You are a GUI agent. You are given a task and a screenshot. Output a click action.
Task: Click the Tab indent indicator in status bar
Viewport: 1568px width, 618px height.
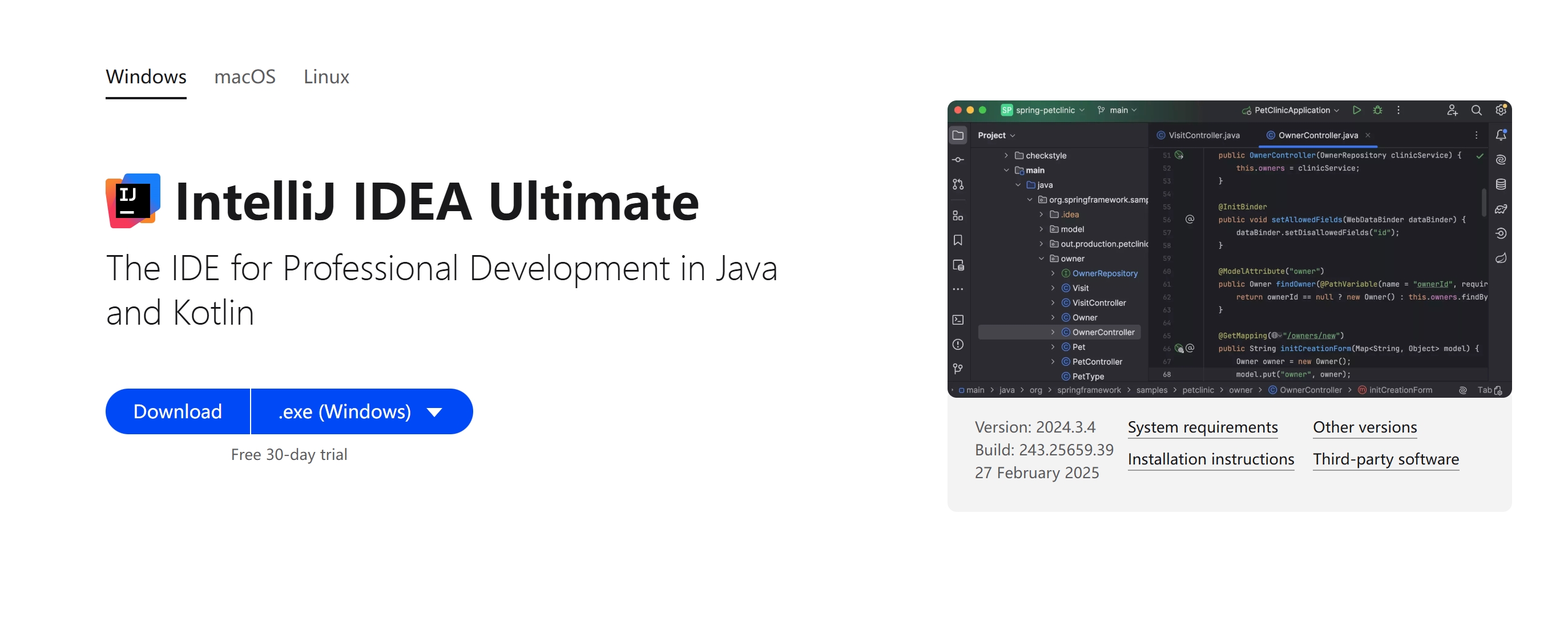[x=1484, y=390]
